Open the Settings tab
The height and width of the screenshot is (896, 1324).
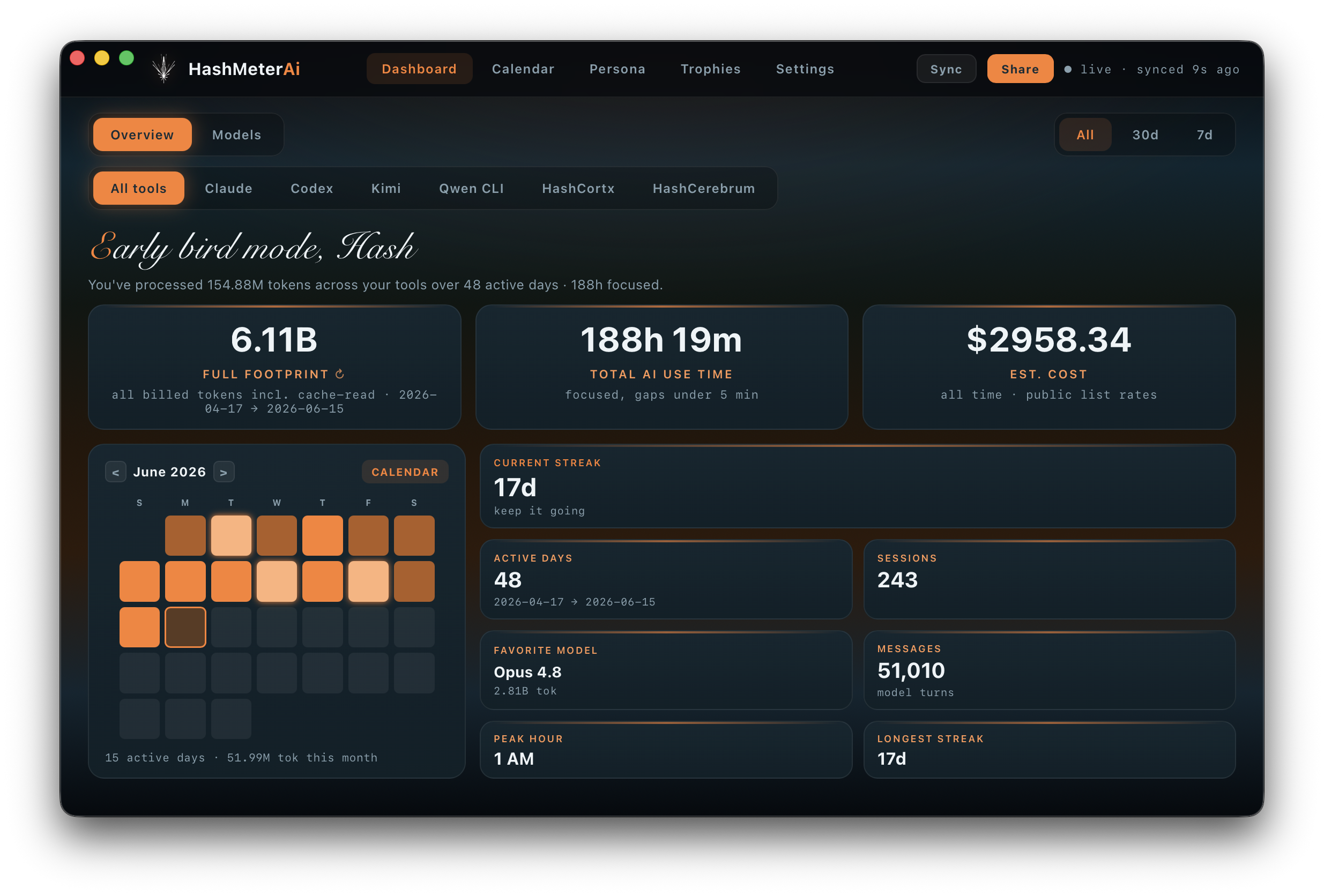(805, 69)
